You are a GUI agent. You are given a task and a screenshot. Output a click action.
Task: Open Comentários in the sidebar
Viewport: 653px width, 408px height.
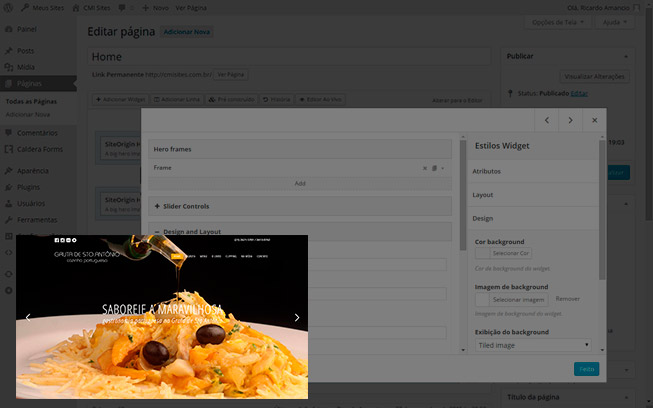tap(37, 133)
